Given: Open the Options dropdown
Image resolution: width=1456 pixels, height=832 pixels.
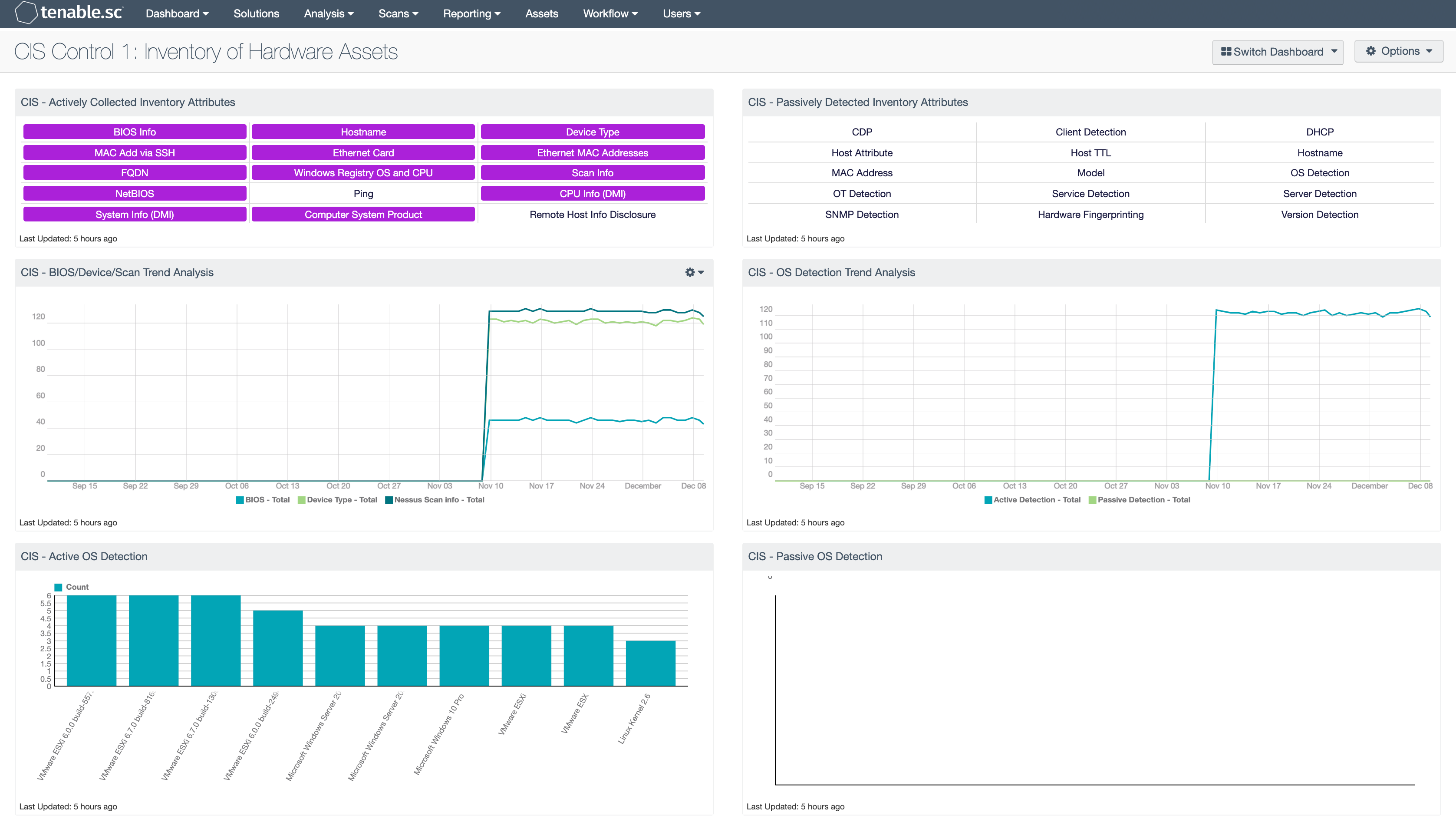Looking at the screenshot, I should 1398,51.
